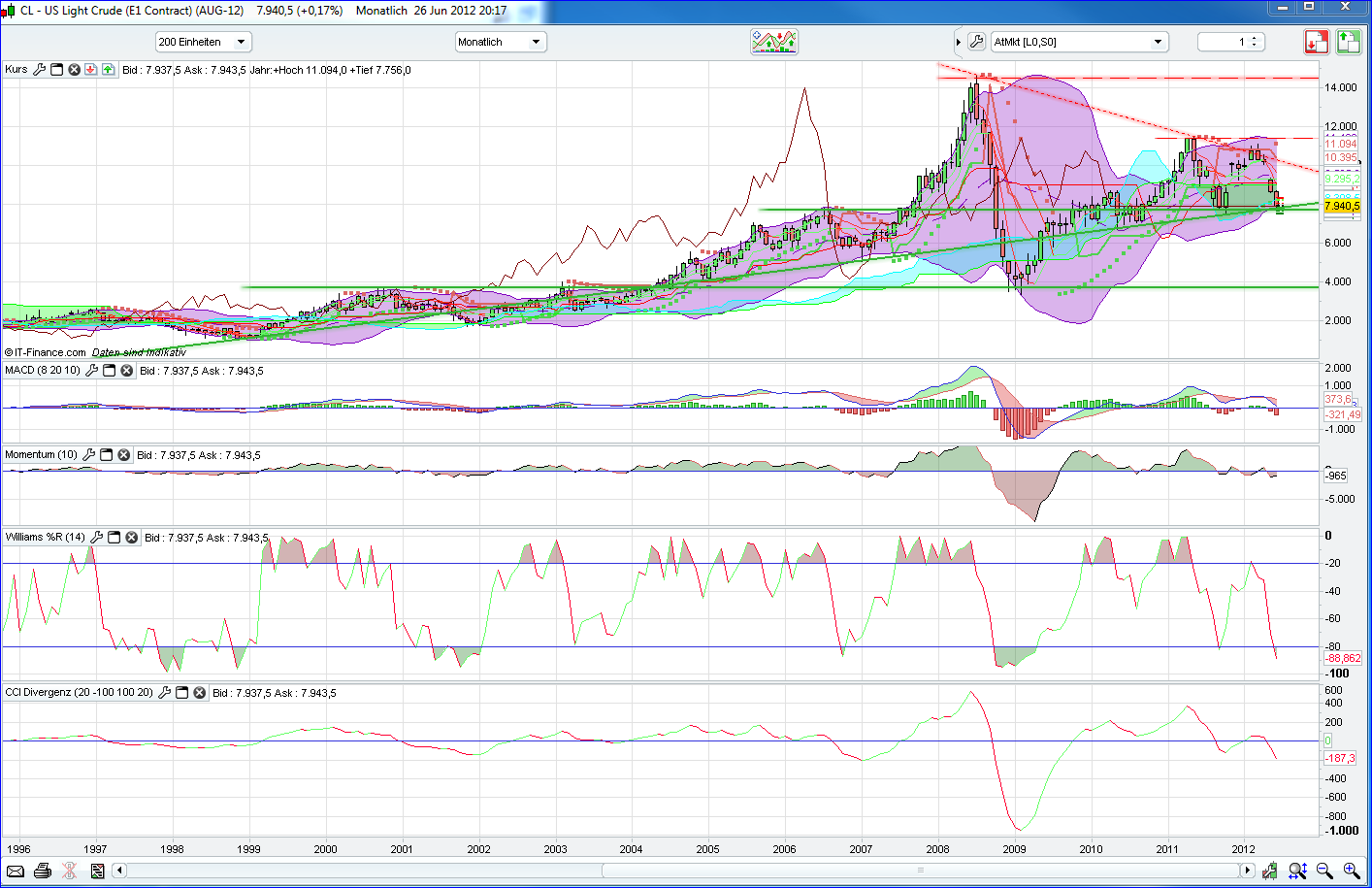Image resolution: width=1372 pixels, height=888 pixels.
Task: Open CCI Divergenz settings wrench
Action: (x=165, y=693)
